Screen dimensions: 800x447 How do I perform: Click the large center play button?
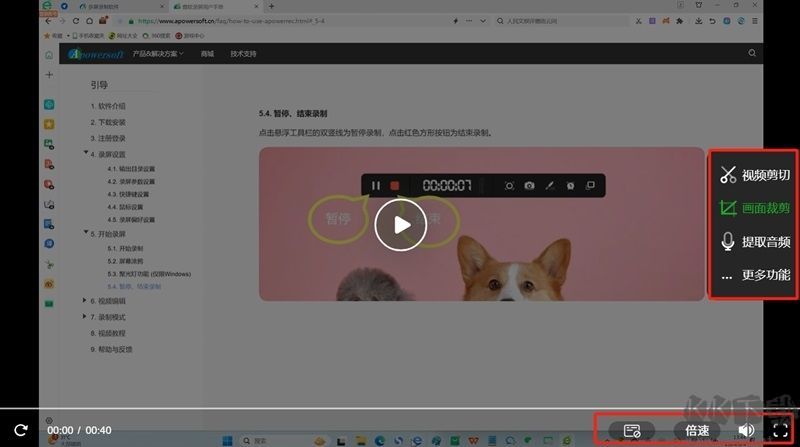tap(401, 225)
